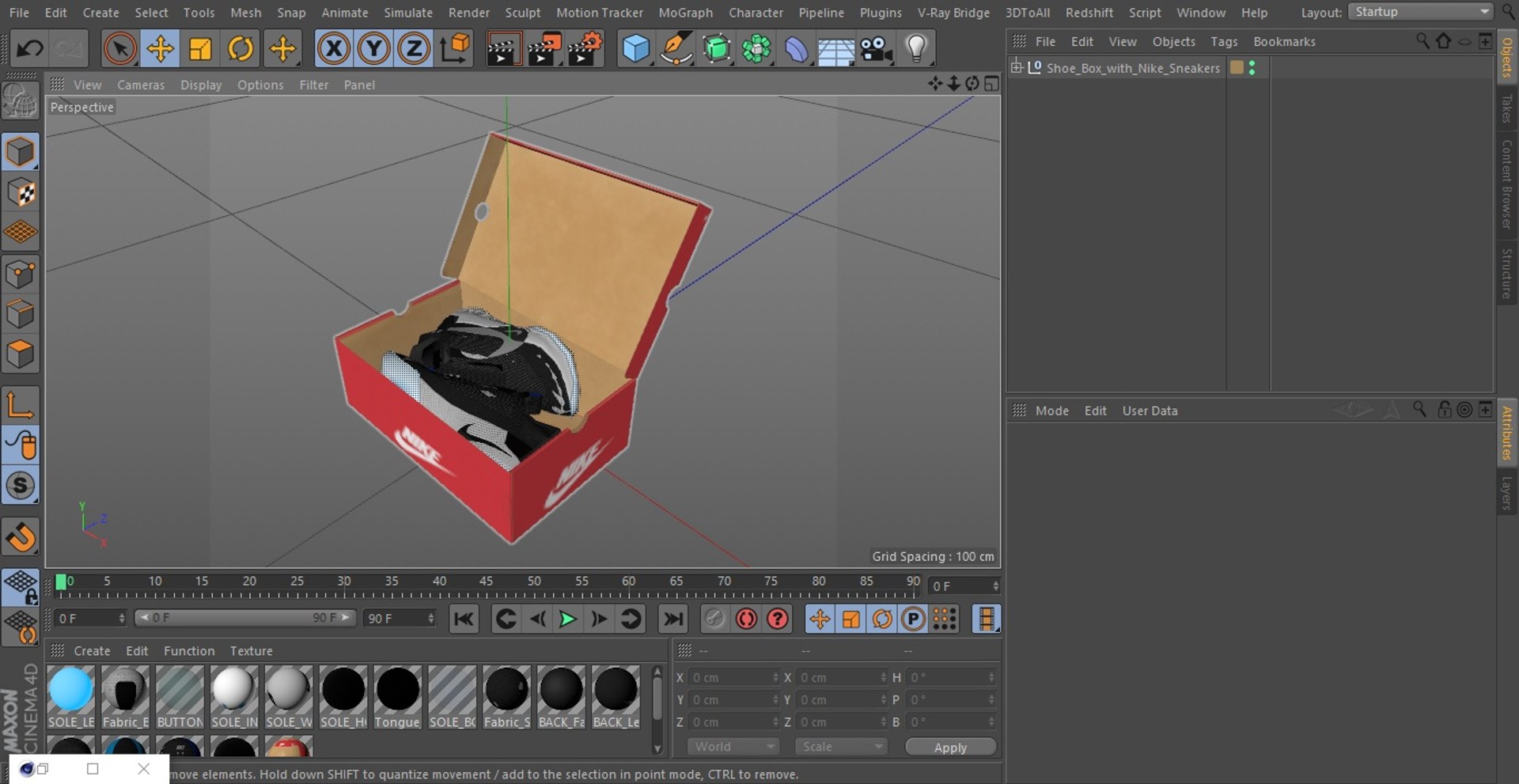Open Attributes Mode menu
This screenshot has width=1519, height=784.
point(1051,411)
